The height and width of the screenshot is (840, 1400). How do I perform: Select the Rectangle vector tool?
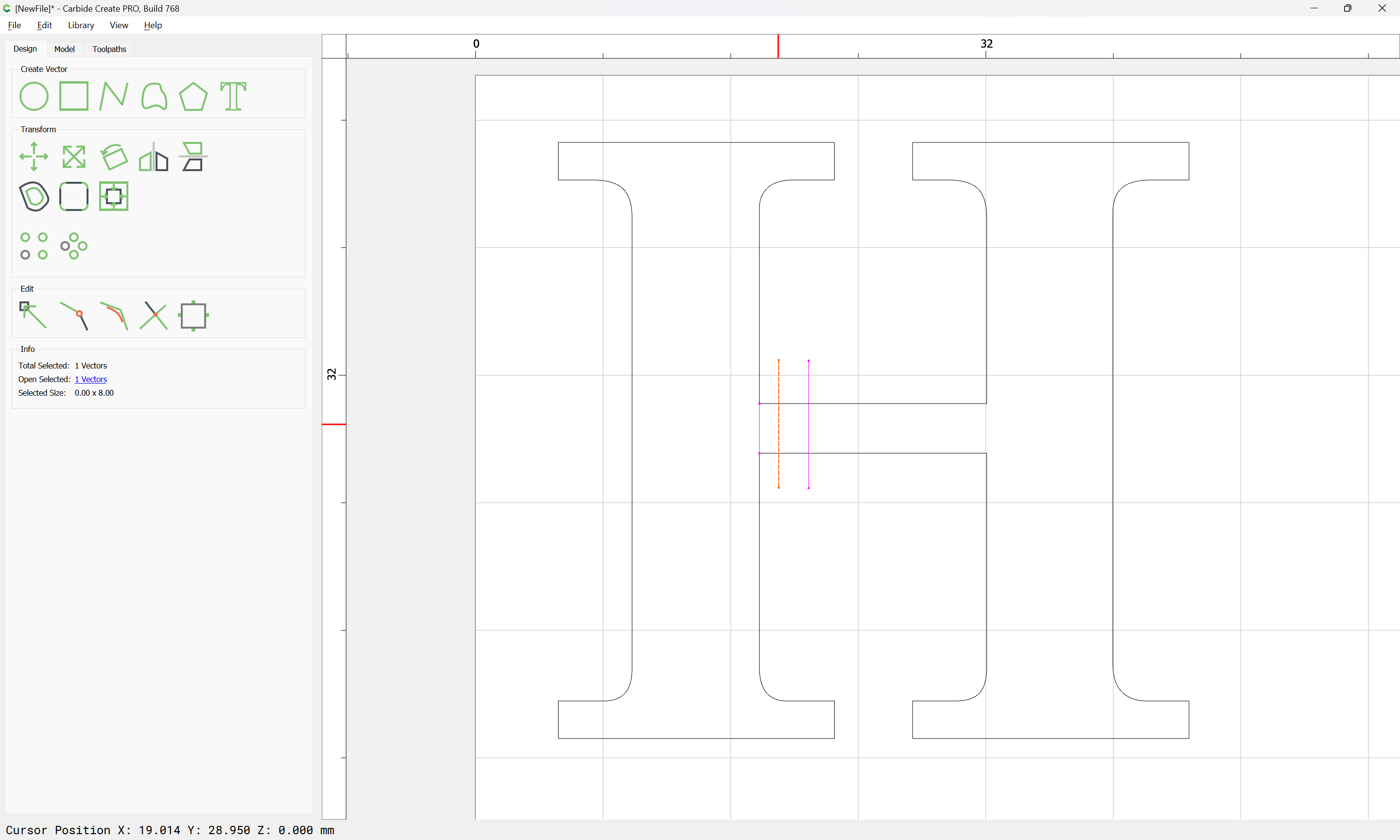(73, 96)
